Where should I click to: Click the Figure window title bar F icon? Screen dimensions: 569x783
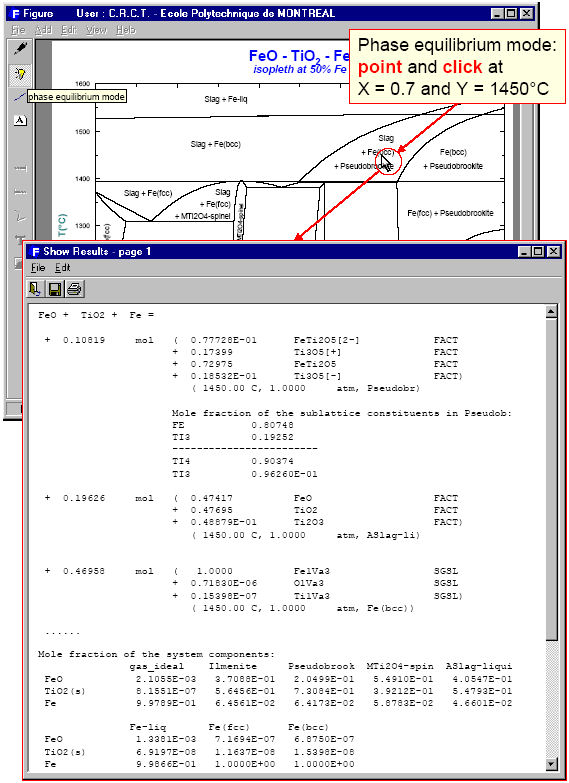(14, 13)
